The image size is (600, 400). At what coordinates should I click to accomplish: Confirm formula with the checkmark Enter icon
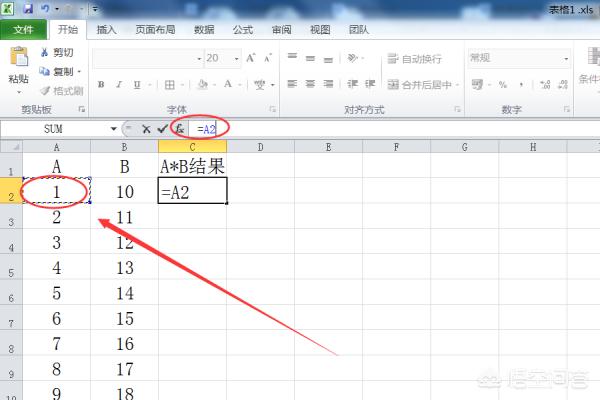coord(162,129)
